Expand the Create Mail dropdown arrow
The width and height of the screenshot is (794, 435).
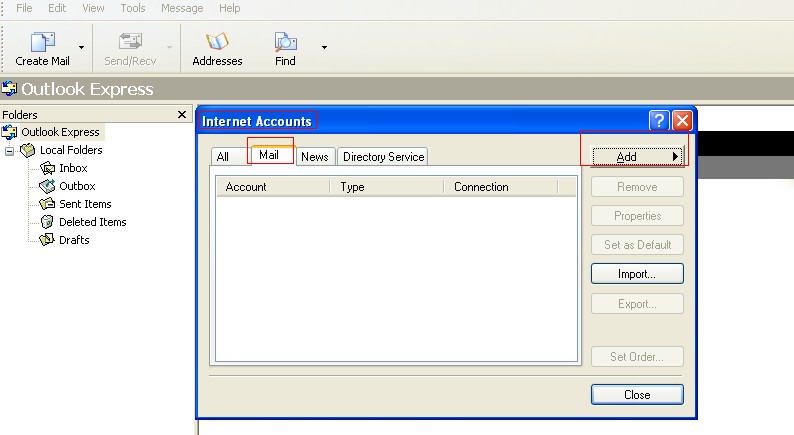pyautogui.click(x=81, y=47)
